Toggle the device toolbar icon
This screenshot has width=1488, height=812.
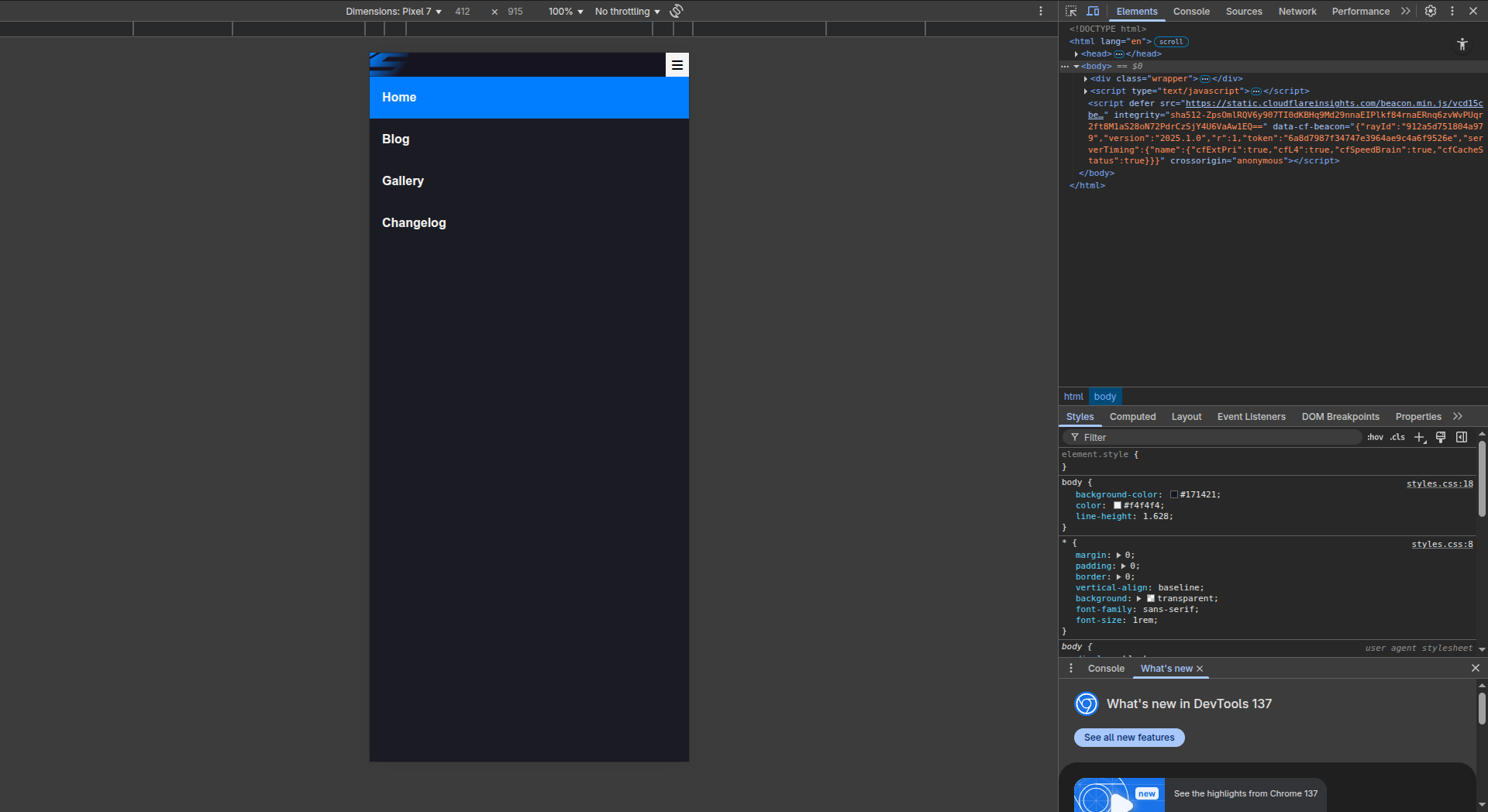[1093, 11]
